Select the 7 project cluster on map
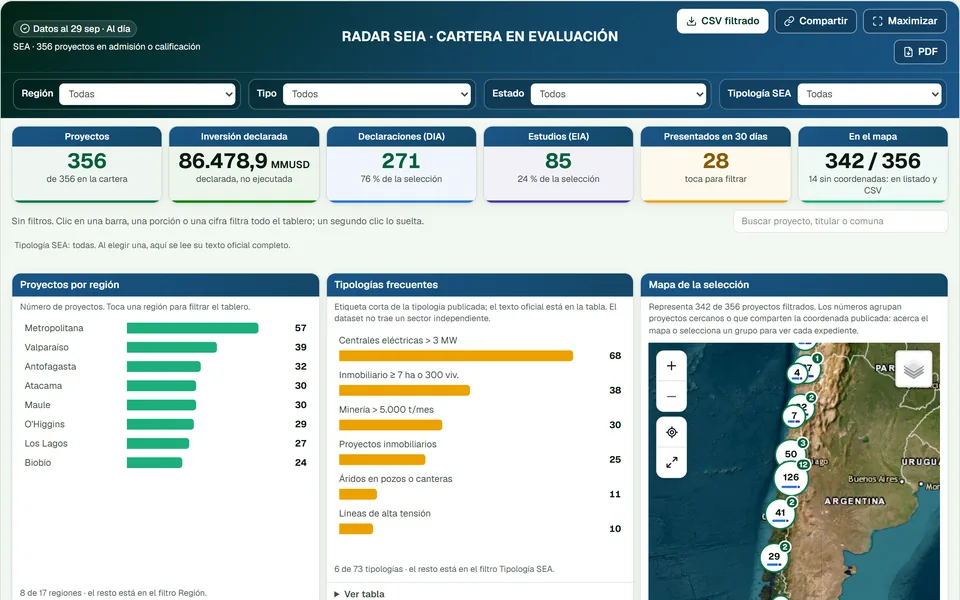Image resolution: width=960 pixels, height=600 pixels. point(794,416)
